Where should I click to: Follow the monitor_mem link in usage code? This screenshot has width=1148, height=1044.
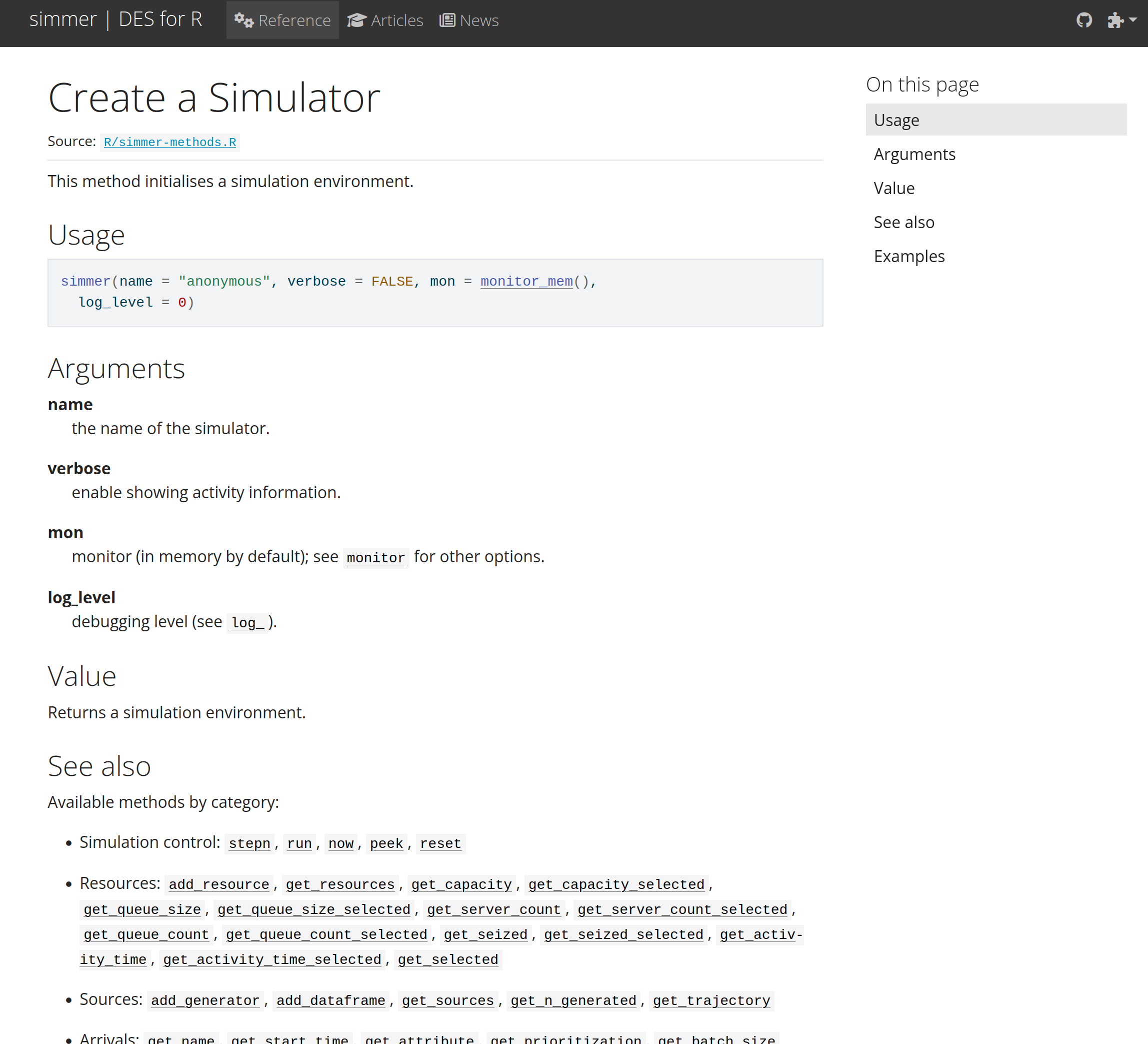click(x=526, y=282)
